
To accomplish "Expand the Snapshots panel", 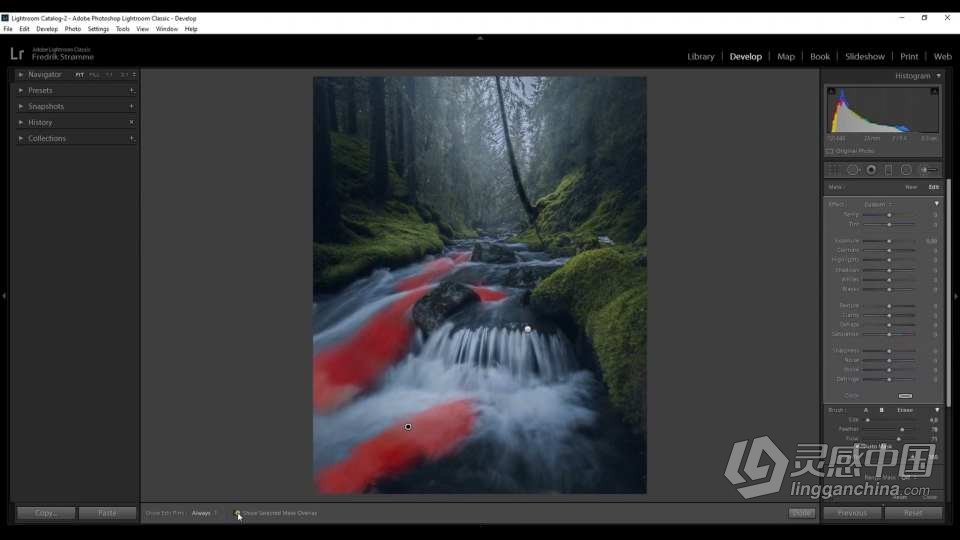I will click(x=21, y=107).
